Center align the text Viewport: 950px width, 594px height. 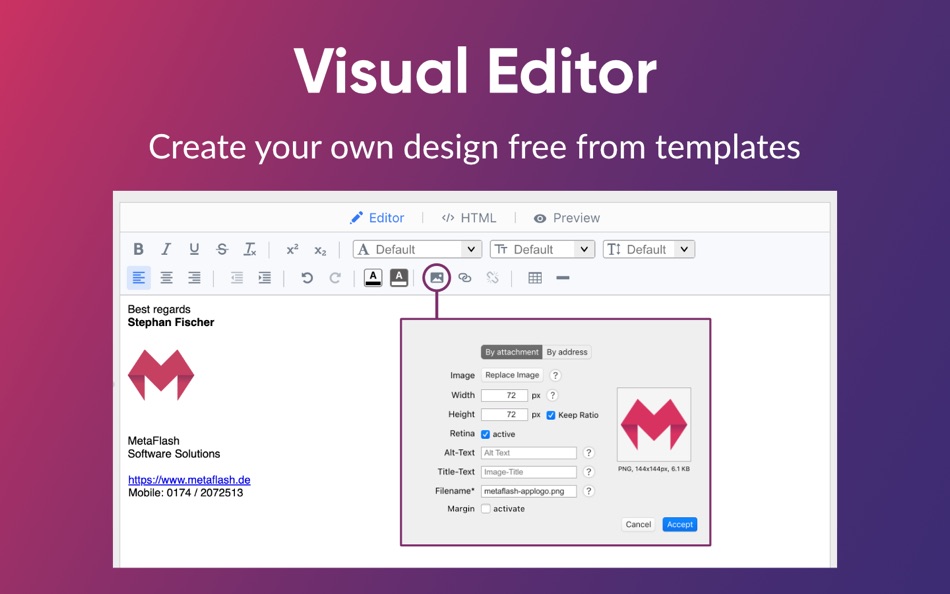click(167, 278)
